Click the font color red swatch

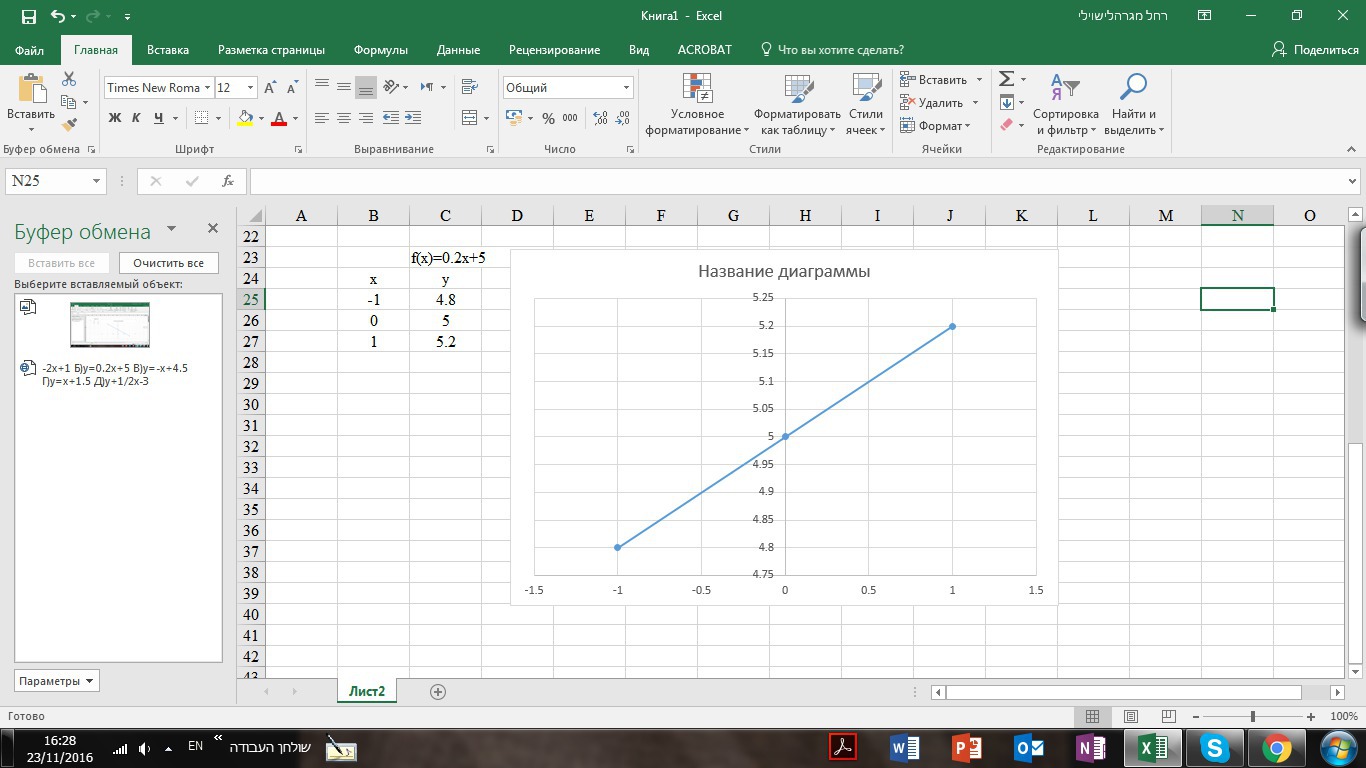coord(279,118)
